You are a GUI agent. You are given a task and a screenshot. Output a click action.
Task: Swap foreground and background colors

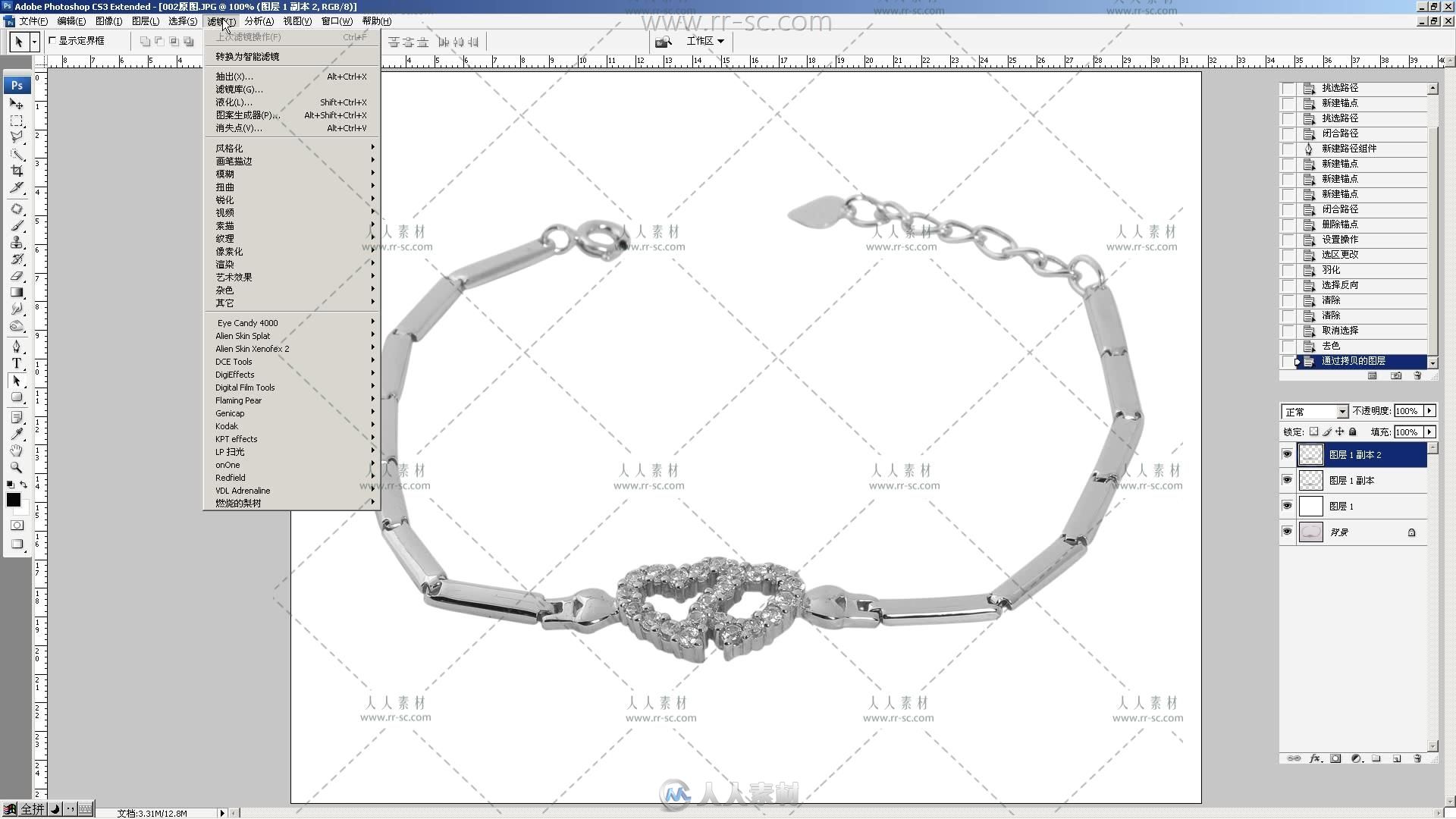(24, 485)
